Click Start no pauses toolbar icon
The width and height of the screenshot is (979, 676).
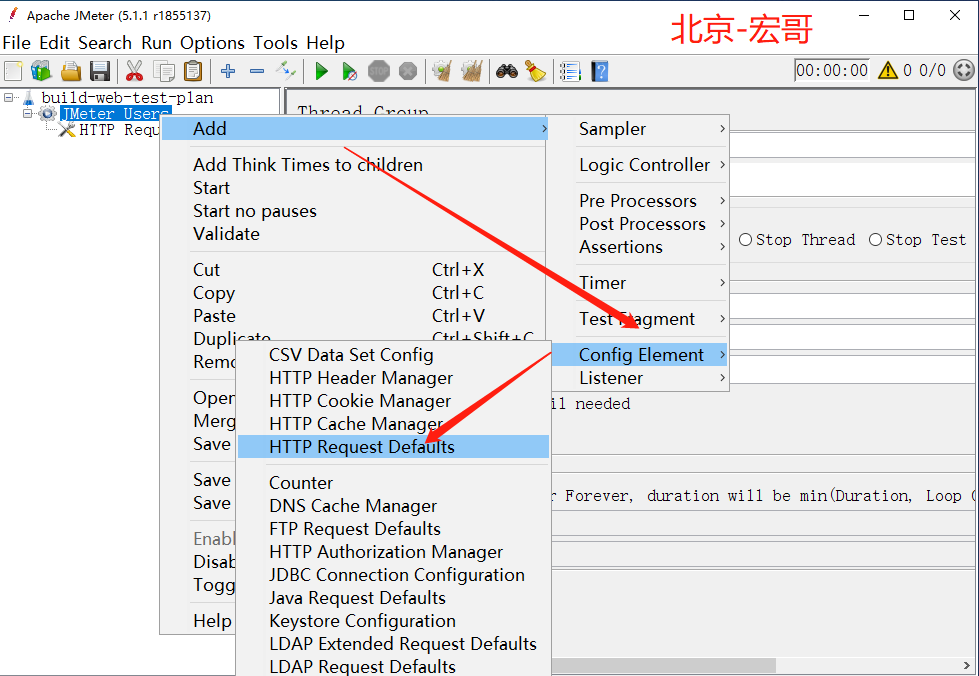tap(350, 71)
